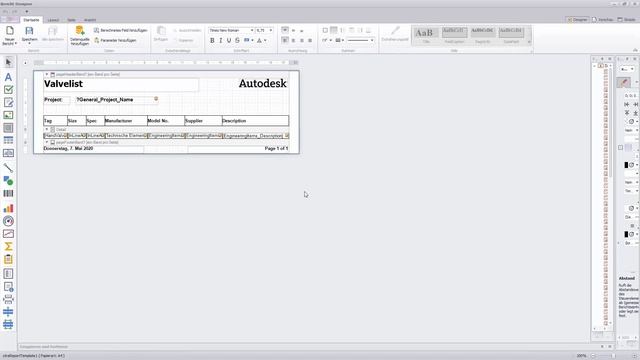Select the pointer tool in the toolbox
The image size is (640, 360).
8,62
